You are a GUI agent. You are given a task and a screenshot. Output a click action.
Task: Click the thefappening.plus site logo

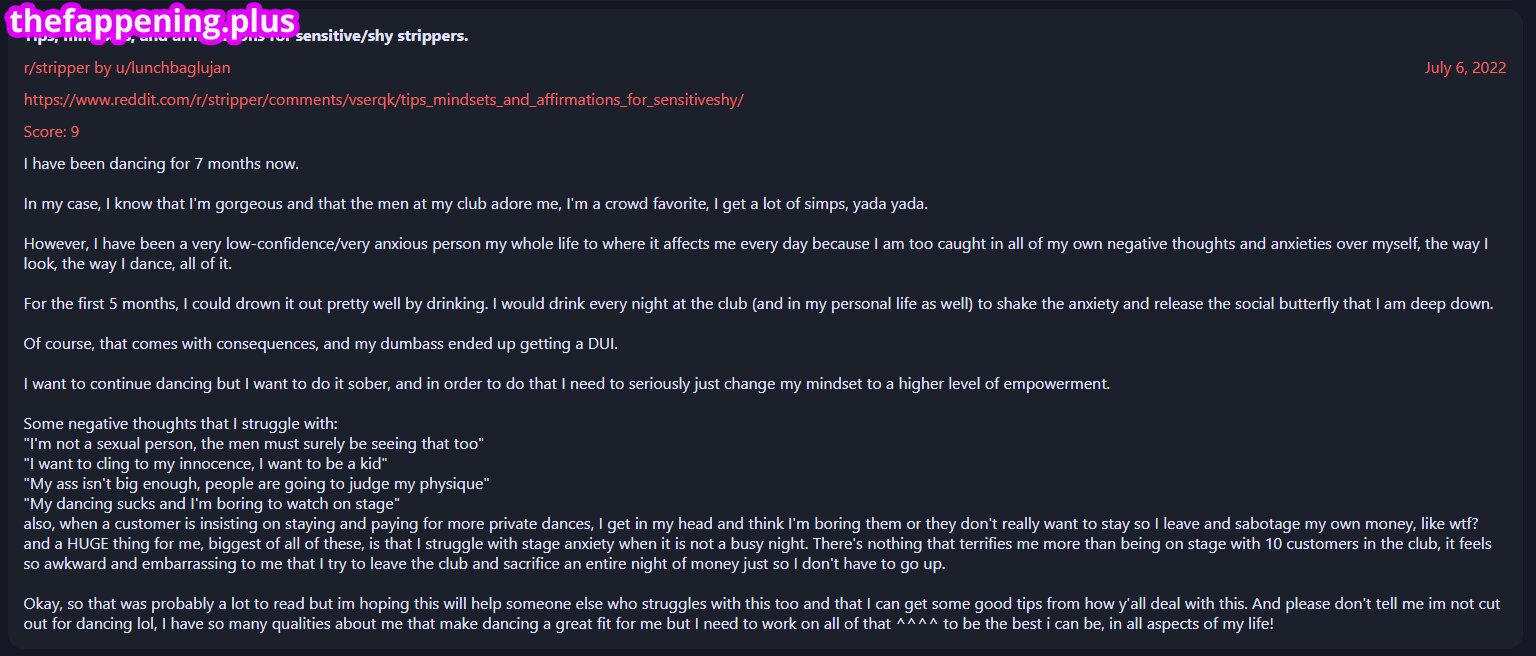152,22
